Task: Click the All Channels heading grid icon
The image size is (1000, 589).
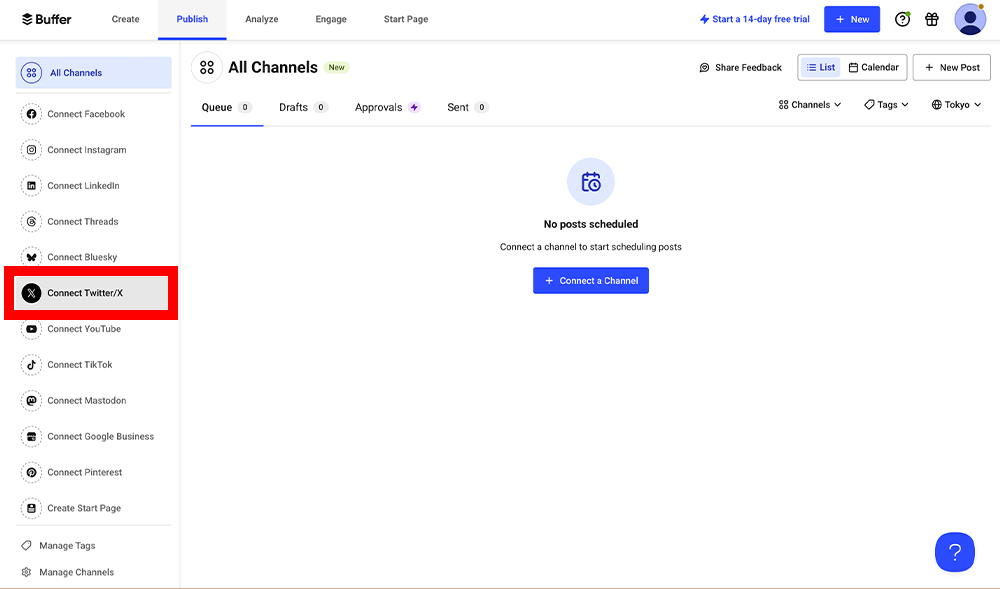Action: [x=207, y=68]
